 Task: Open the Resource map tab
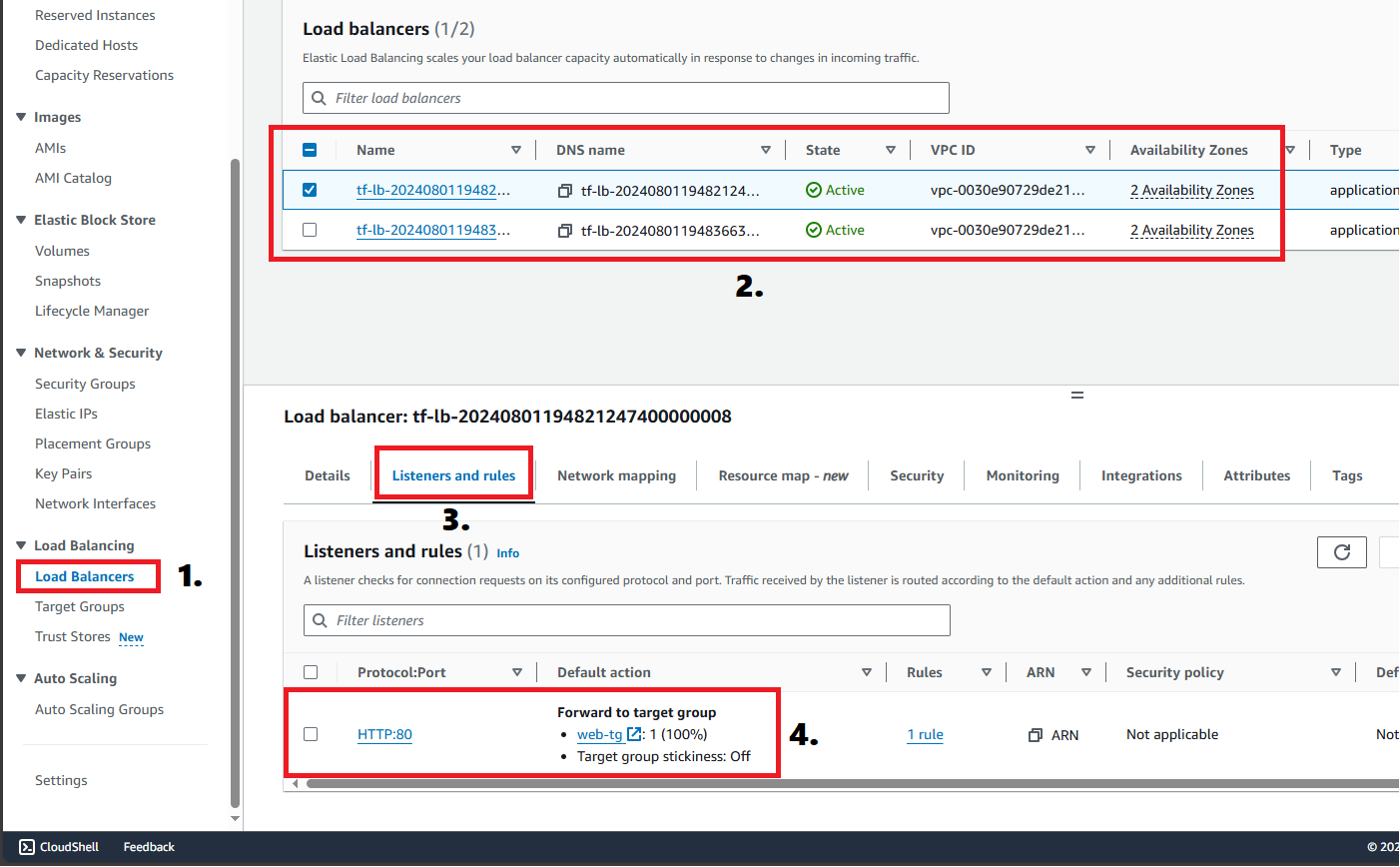coord(783,475)
